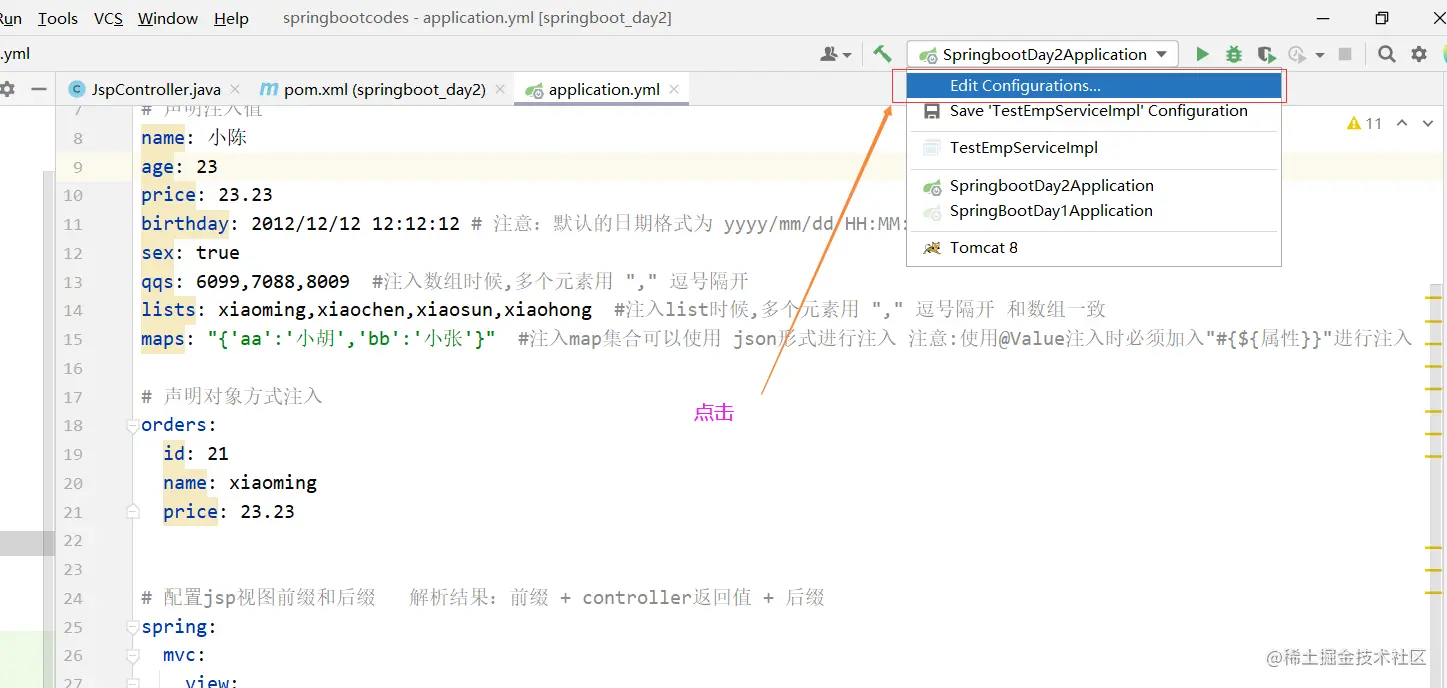1447x688 pixels.
Task: Open the Run menu
Action: 11,18
